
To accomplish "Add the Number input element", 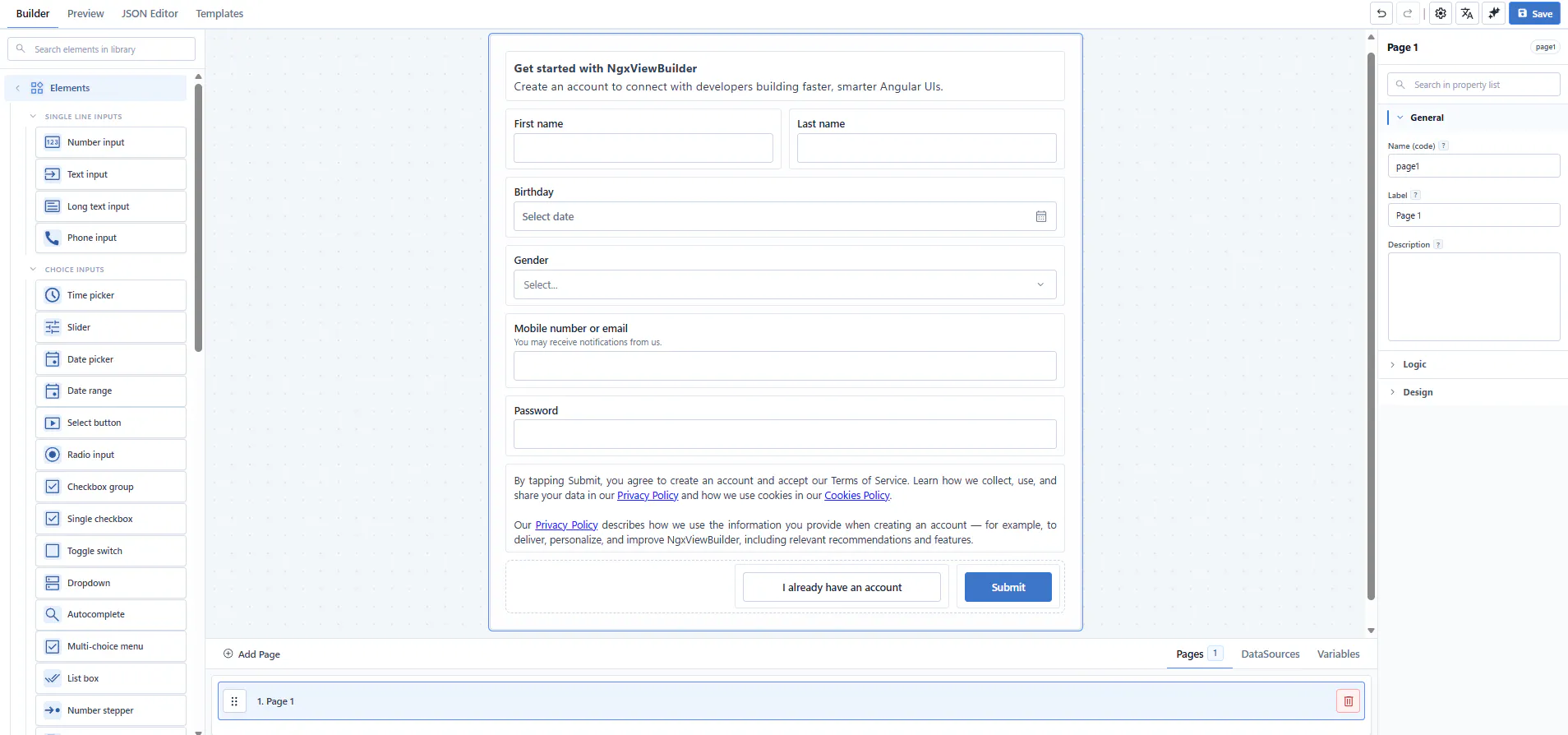I will [x=111, y=142].
